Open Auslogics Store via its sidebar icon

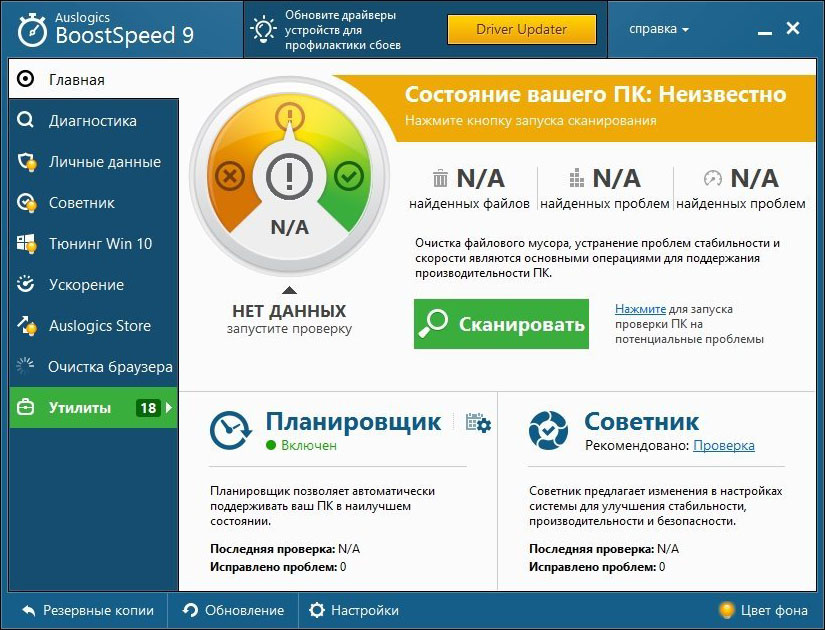[x=25, y=325]
